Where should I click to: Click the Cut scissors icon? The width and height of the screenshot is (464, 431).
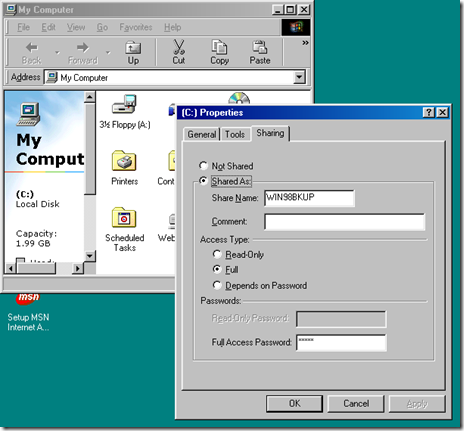click(179, 47)
